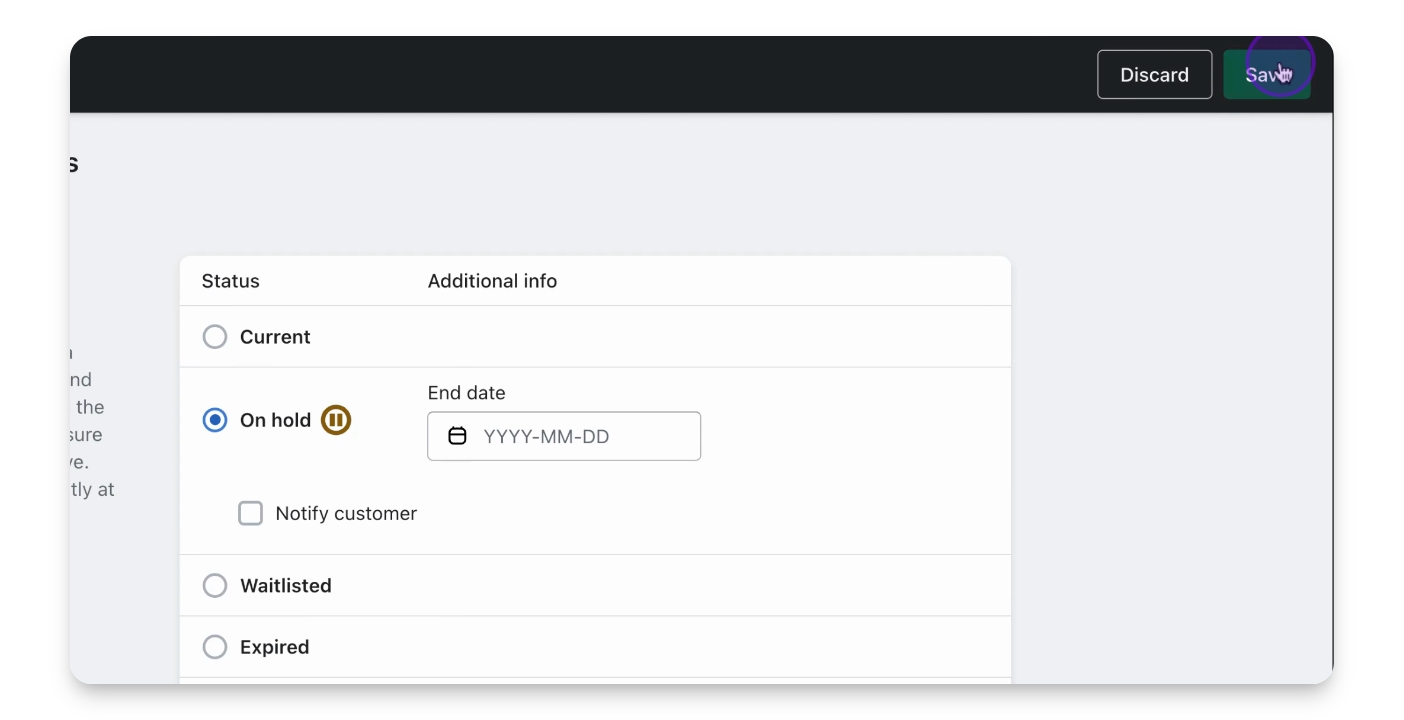Discard the unsaved changes

point(1154,75)
